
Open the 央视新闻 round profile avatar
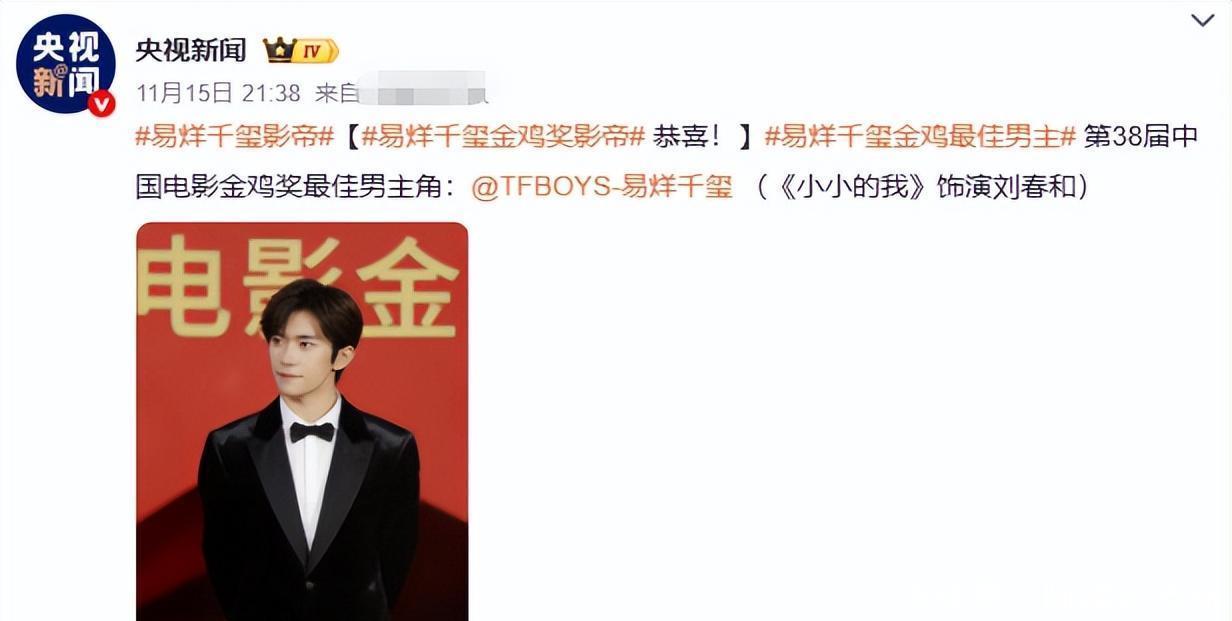point(66,65)
